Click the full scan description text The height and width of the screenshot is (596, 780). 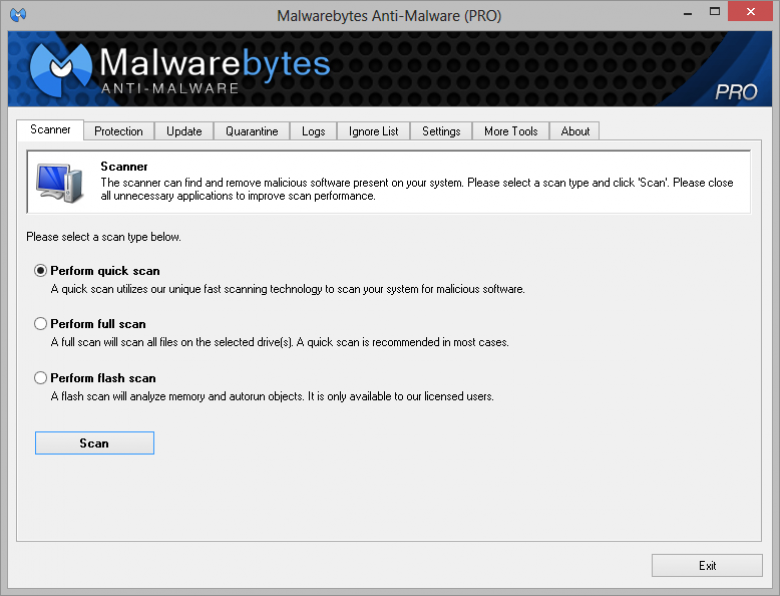point(280,342)
